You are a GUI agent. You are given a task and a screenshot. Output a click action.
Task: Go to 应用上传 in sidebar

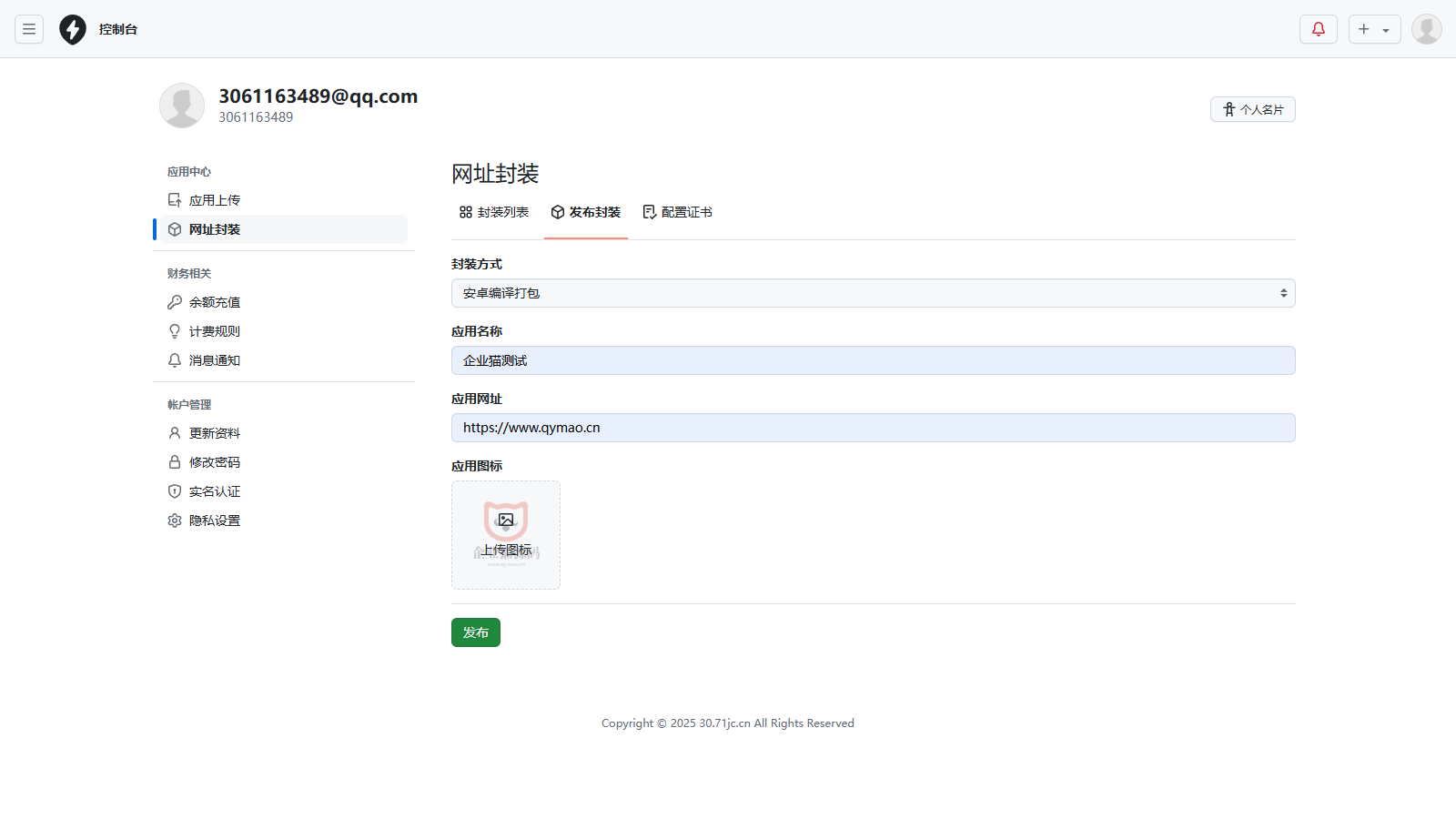(x=215, y=200)
